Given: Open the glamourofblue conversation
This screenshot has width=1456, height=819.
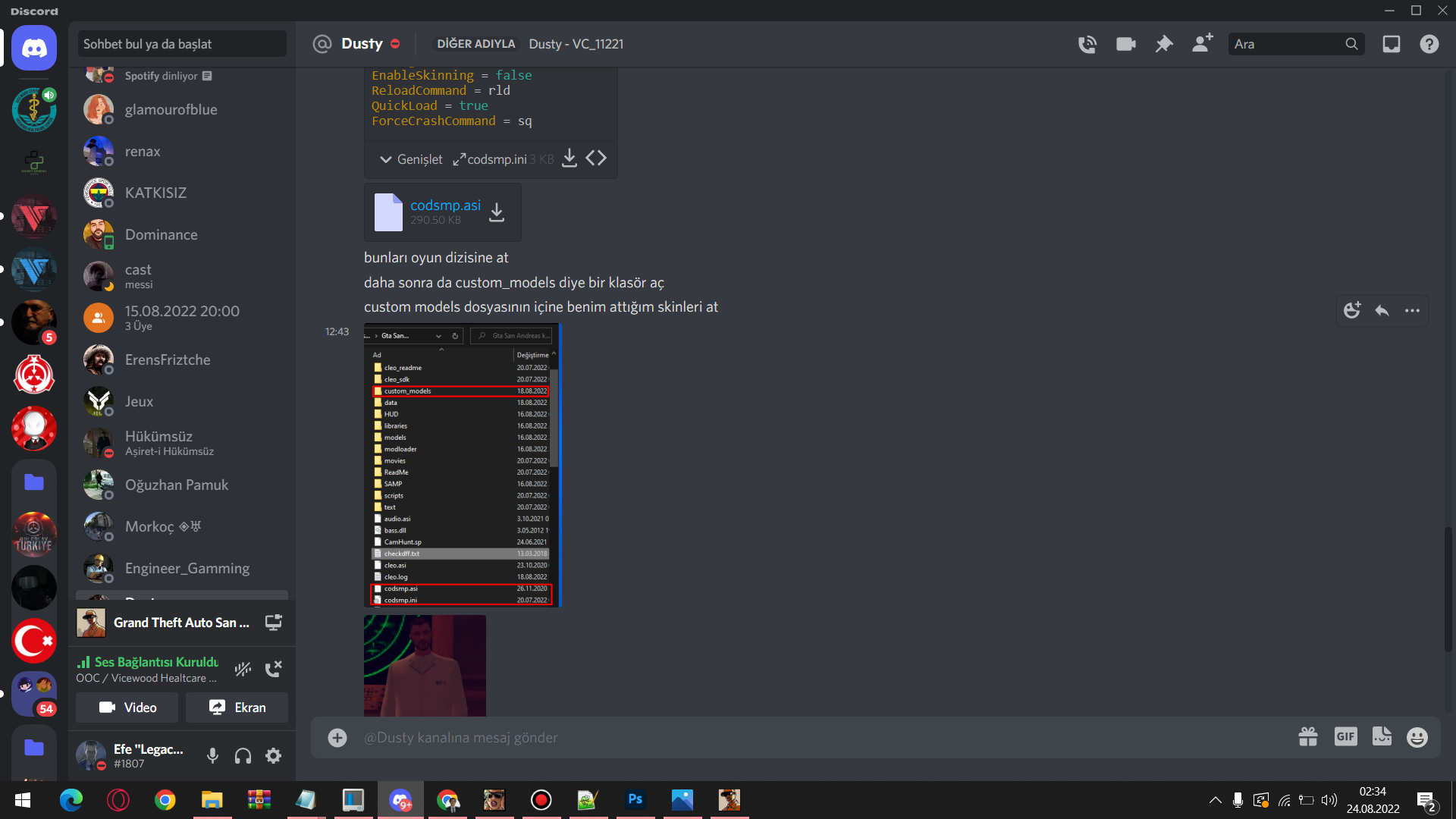Looking at the screenshot, I should click(182, 109).
